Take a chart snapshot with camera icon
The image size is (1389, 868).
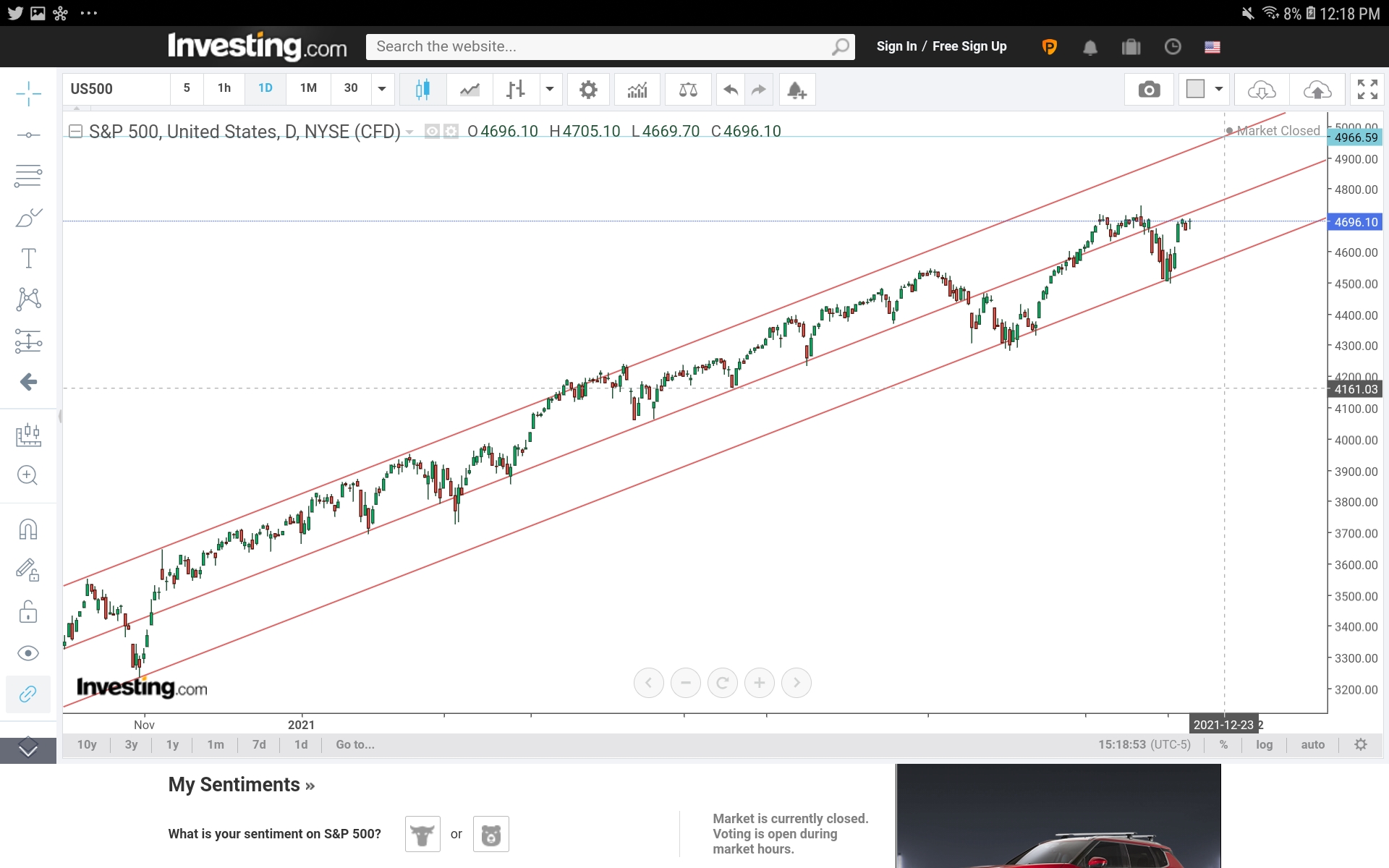1149,90
